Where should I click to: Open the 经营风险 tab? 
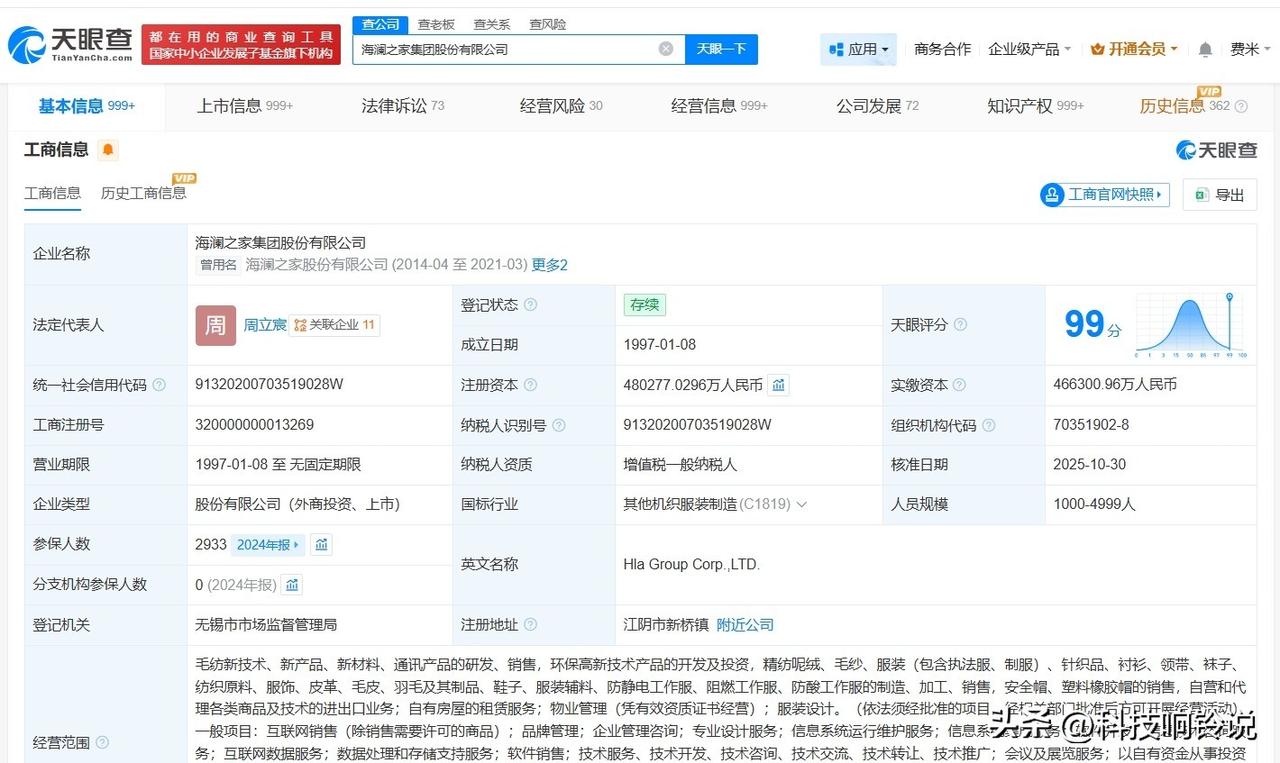click(x=561, y=106)
